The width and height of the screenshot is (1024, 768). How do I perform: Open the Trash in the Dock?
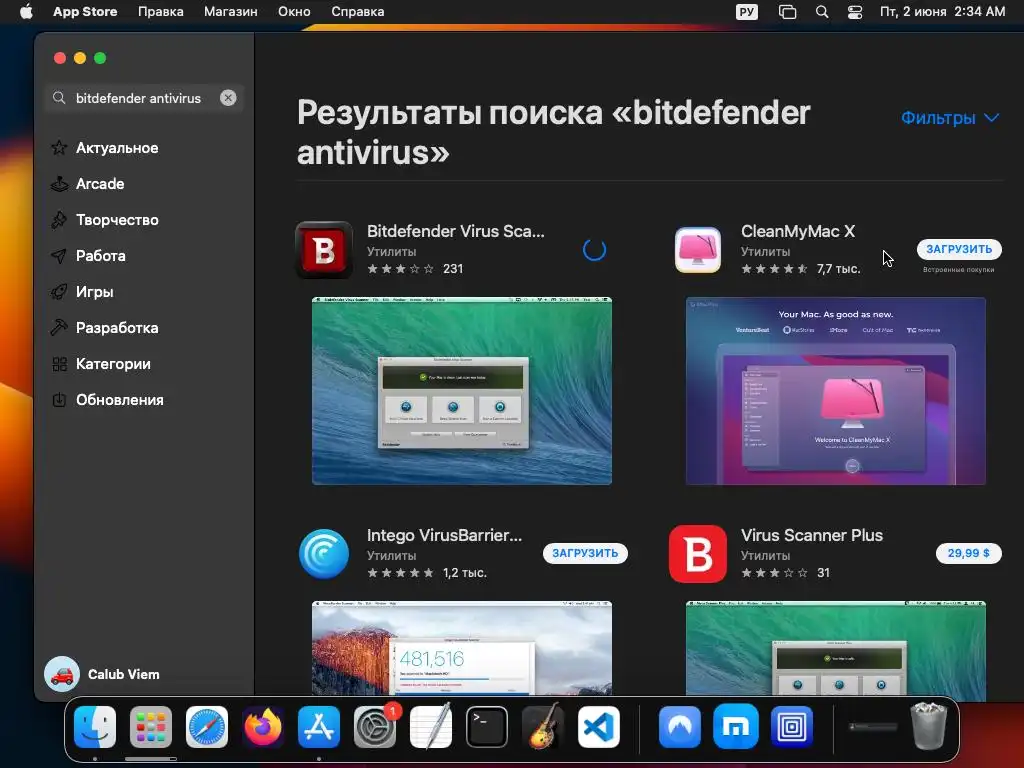[929, 726]
